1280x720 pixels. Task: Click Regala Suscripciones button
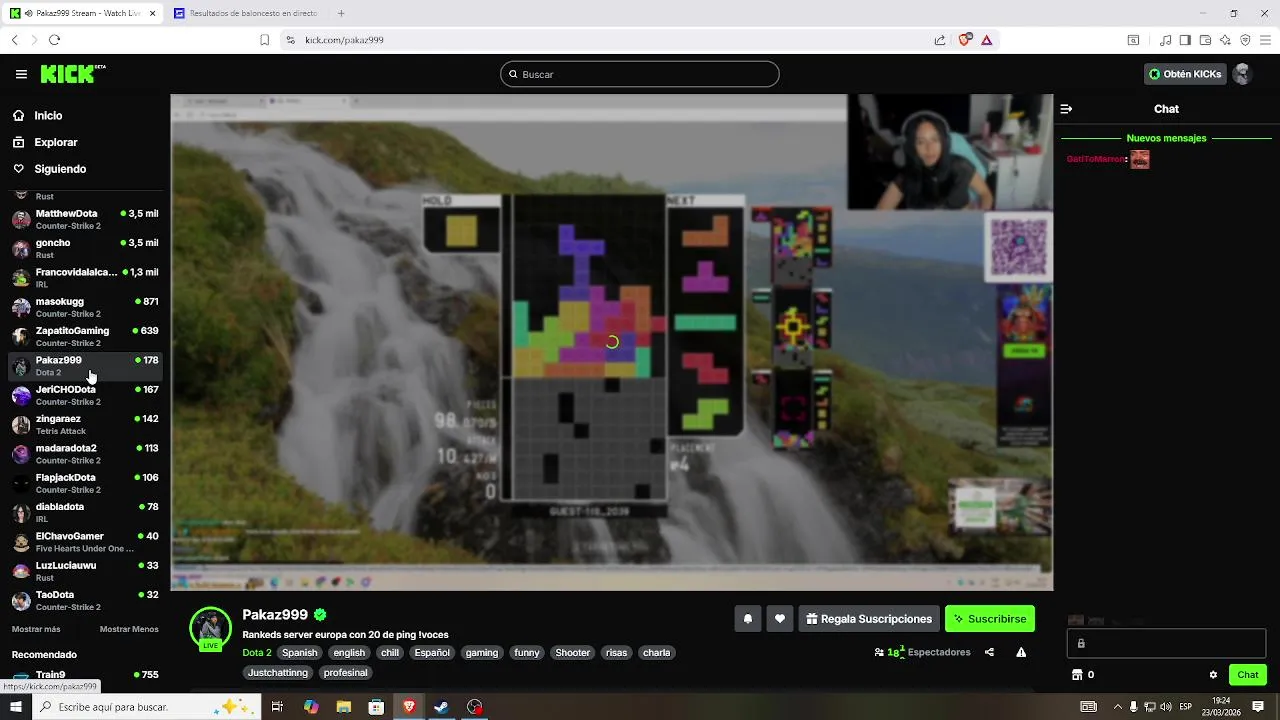click(x=869, y=619)
